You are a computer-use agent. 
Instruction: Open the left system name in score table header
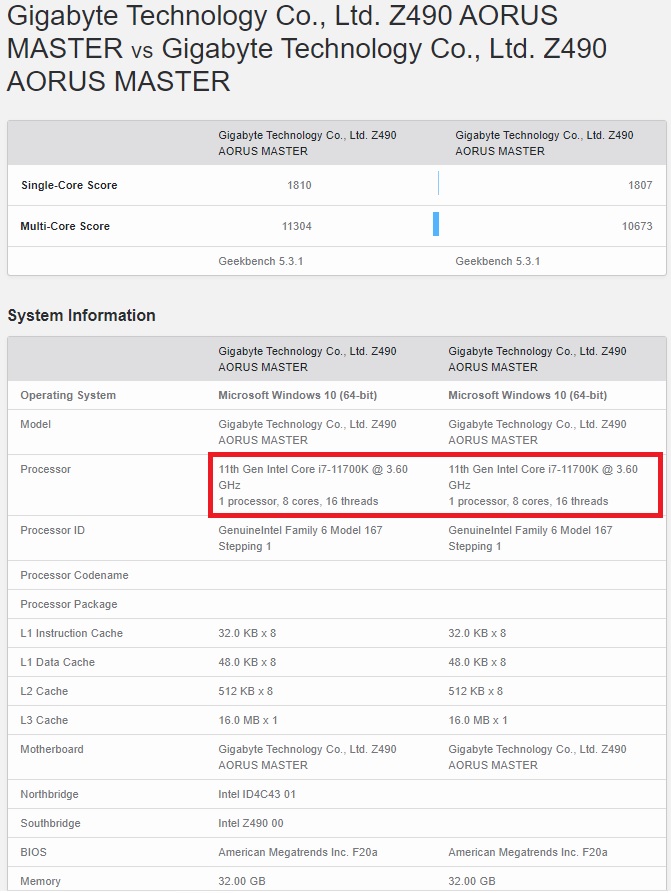307,143
